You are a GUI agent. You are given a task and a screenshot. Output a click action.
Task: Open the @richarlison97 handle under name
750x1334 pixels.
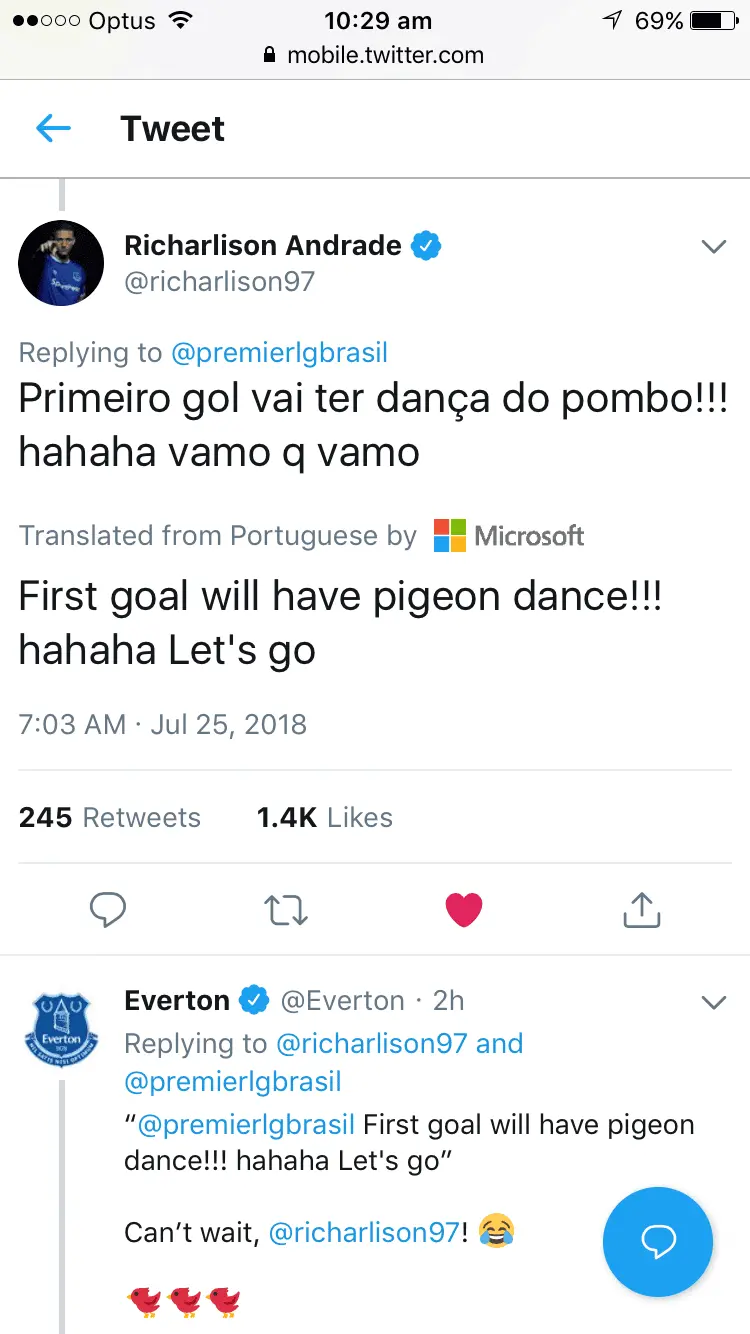pos(219,282)
